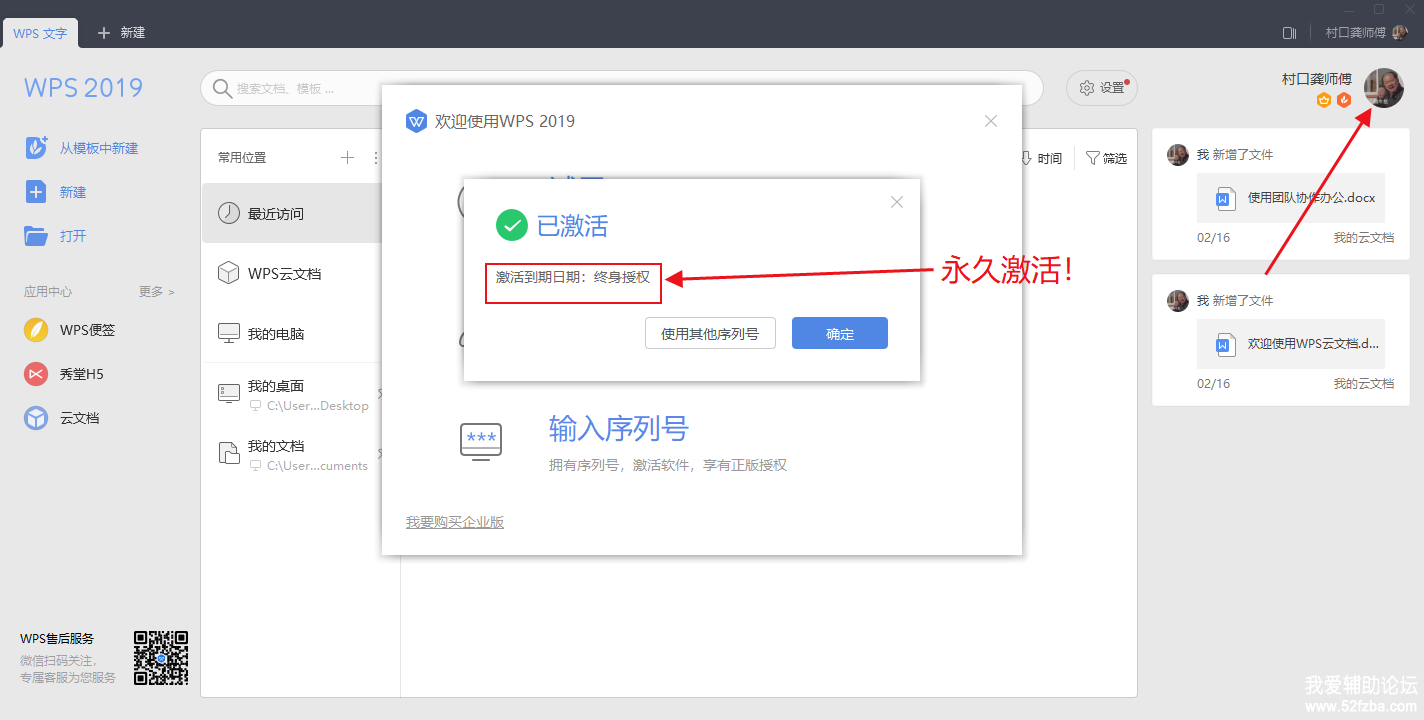This screenshot has height=720, width=1424.
Task: Click 从模板中新建 icon in sidebar
Action: coord(36,148)
